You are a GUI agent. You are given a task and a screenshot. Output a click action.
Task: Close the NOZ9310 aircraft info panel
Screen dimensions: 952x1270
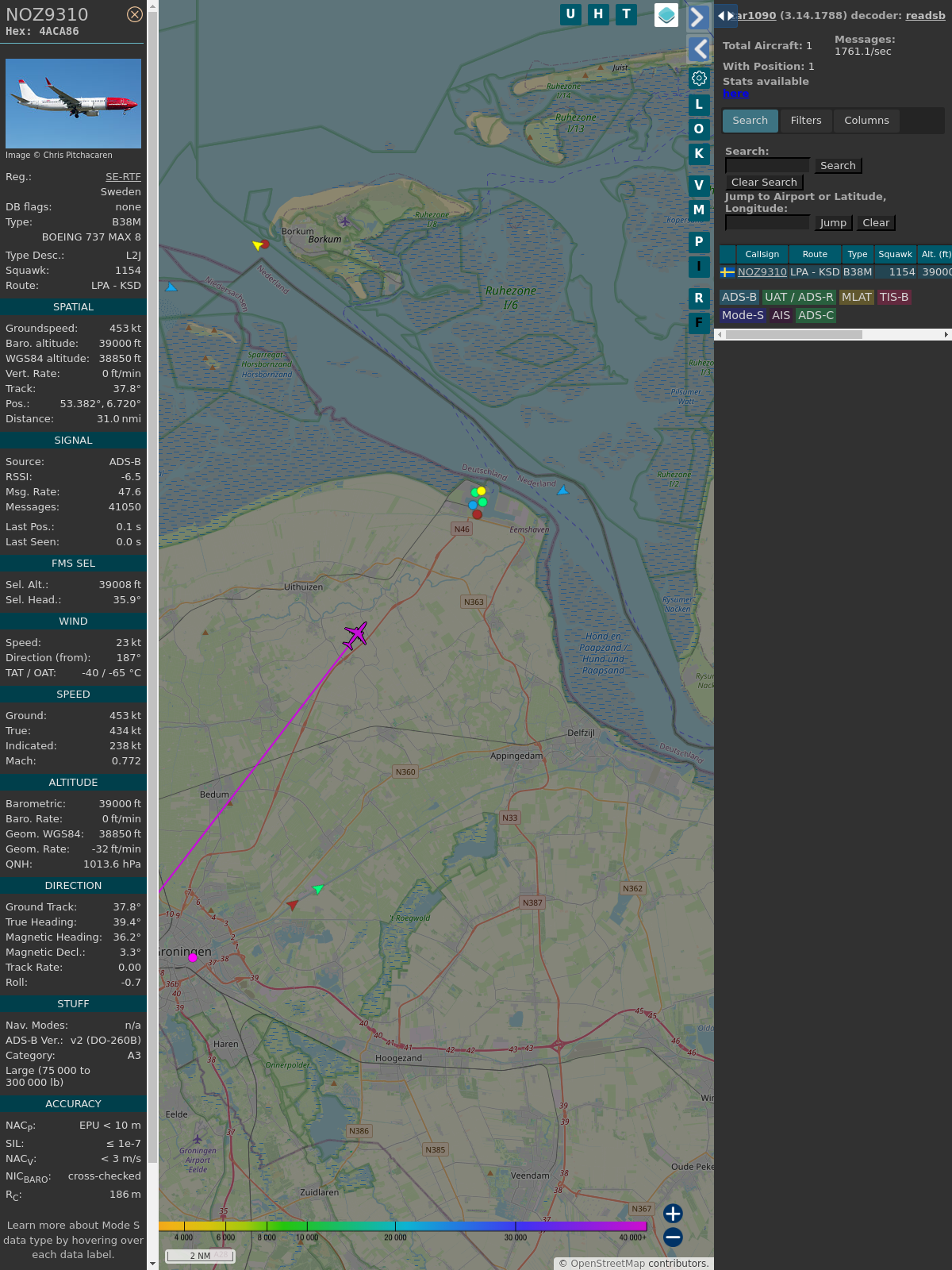click(x=135, y=14)
